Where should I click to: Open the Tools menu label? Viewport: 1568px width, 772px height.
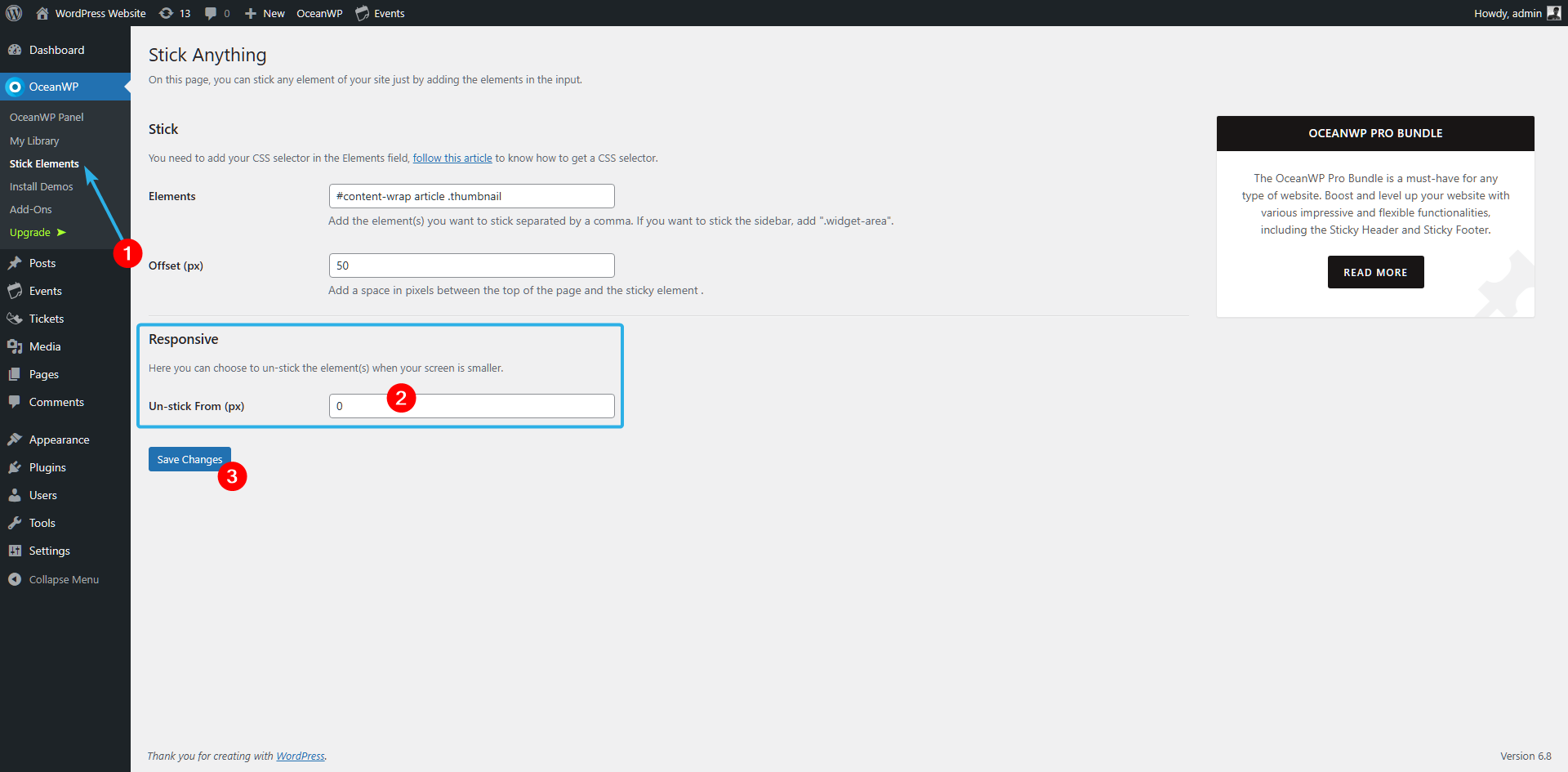coord(42,523)
